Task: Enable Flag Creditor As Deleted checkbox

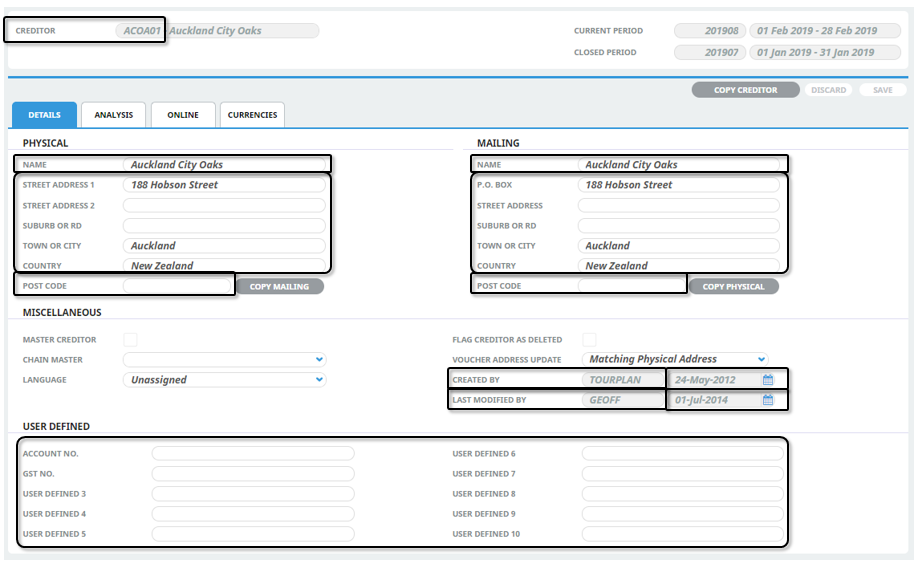Action: click(590, 340)
